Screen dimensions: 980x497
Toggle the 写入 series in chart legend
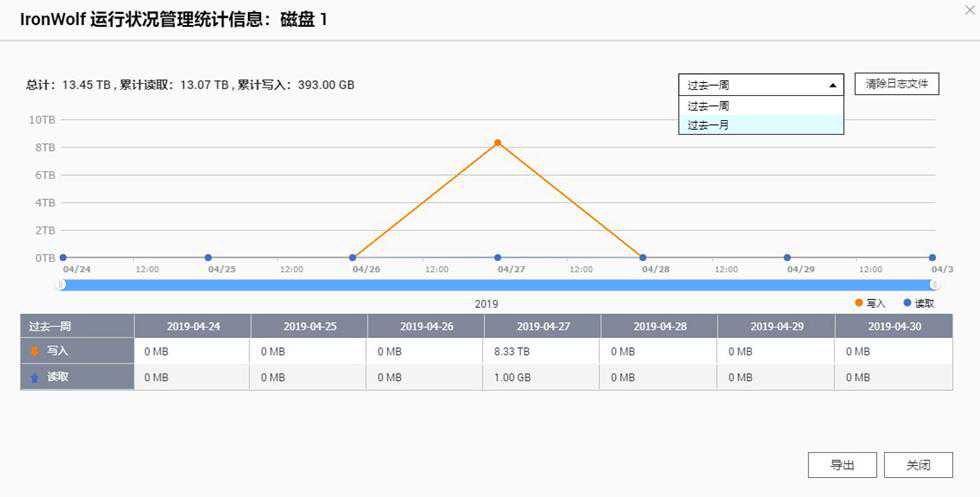[x=870, y=303]
